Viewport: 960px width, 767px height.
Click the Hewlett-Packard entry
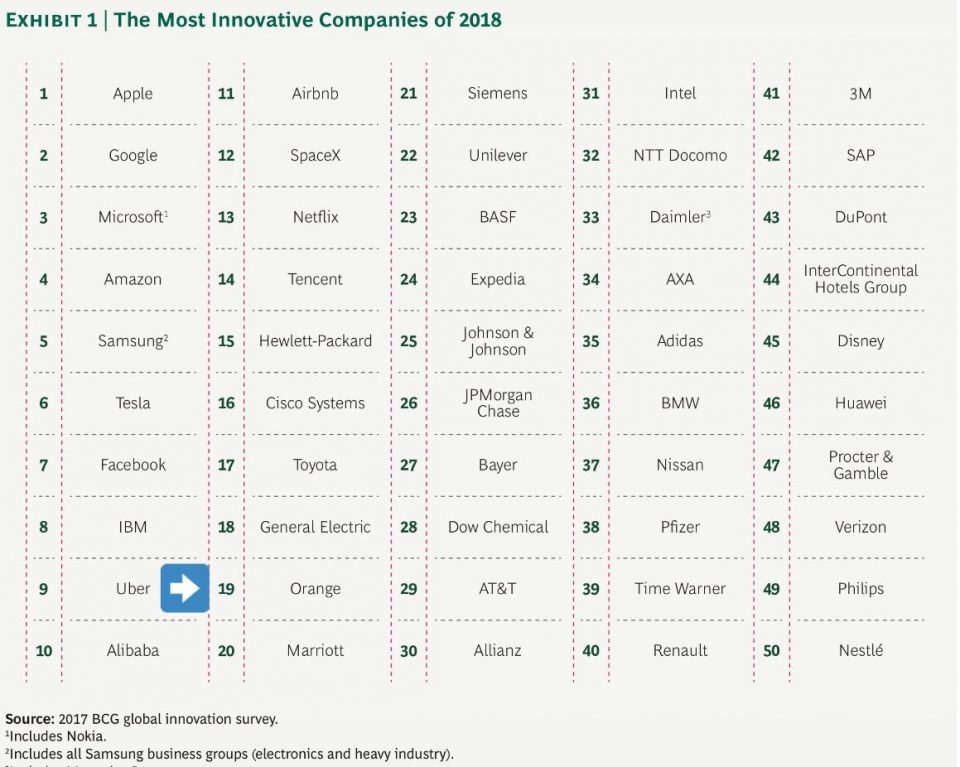pyautogui.click(x=315, y=341)
